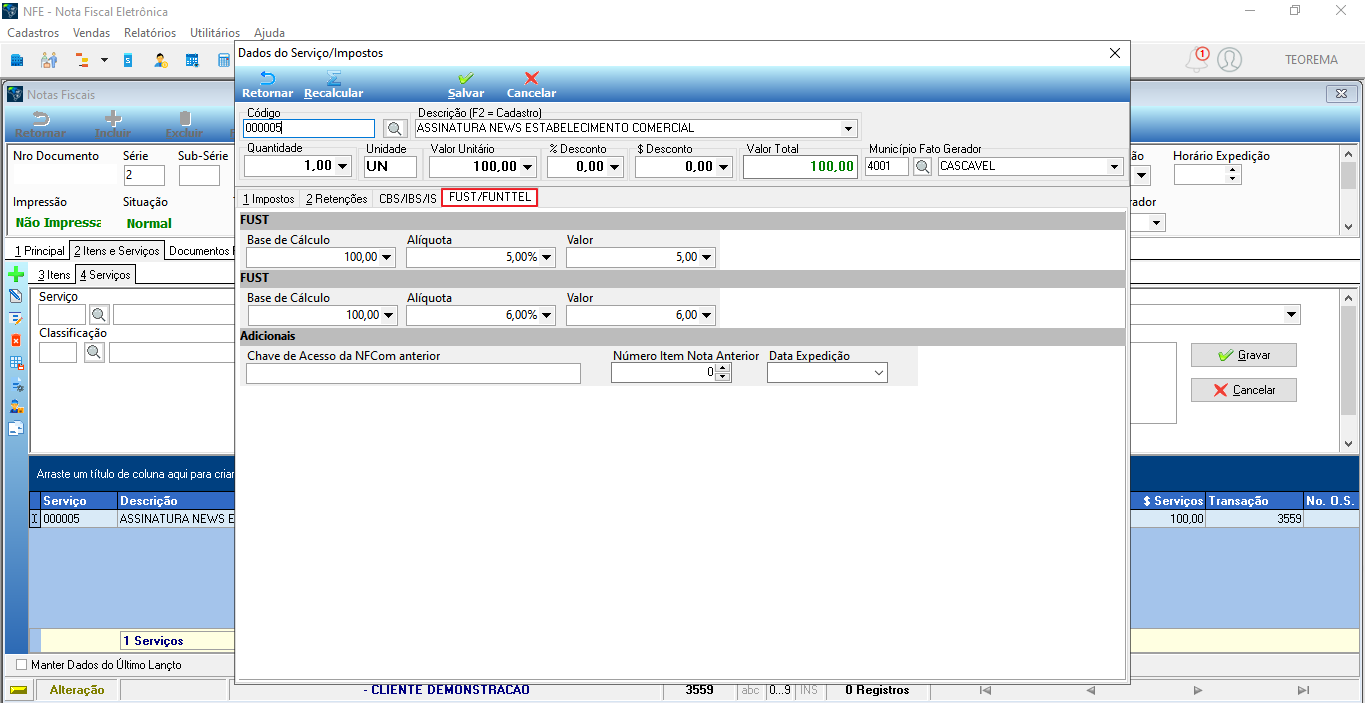This screenshot has width=1365, height=703.
Task: Enable Manter Dados do Último Lançto checkbox
Action: [22, 665]
